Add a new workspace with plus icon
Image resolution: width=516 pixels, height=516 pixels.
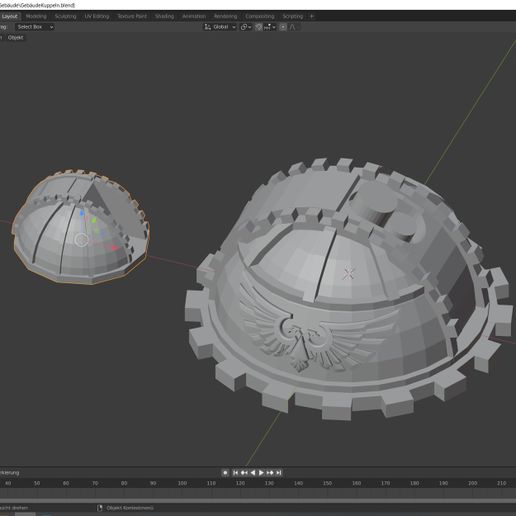click(312, 16)
